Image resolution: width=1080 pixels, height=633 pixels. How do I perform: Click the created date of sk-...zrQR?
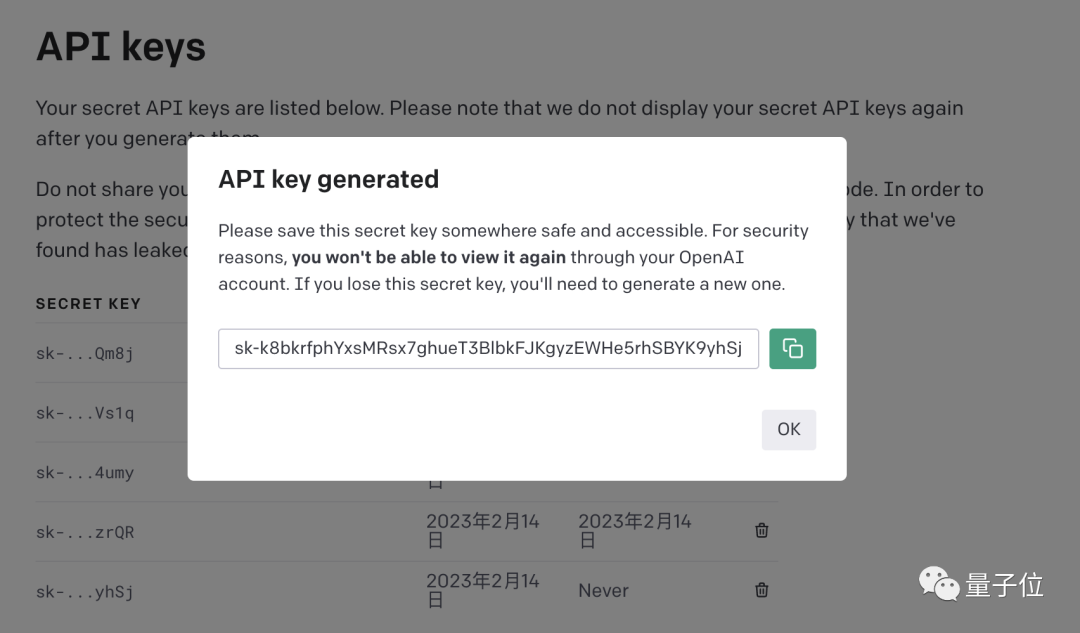[x=483, y=530]
